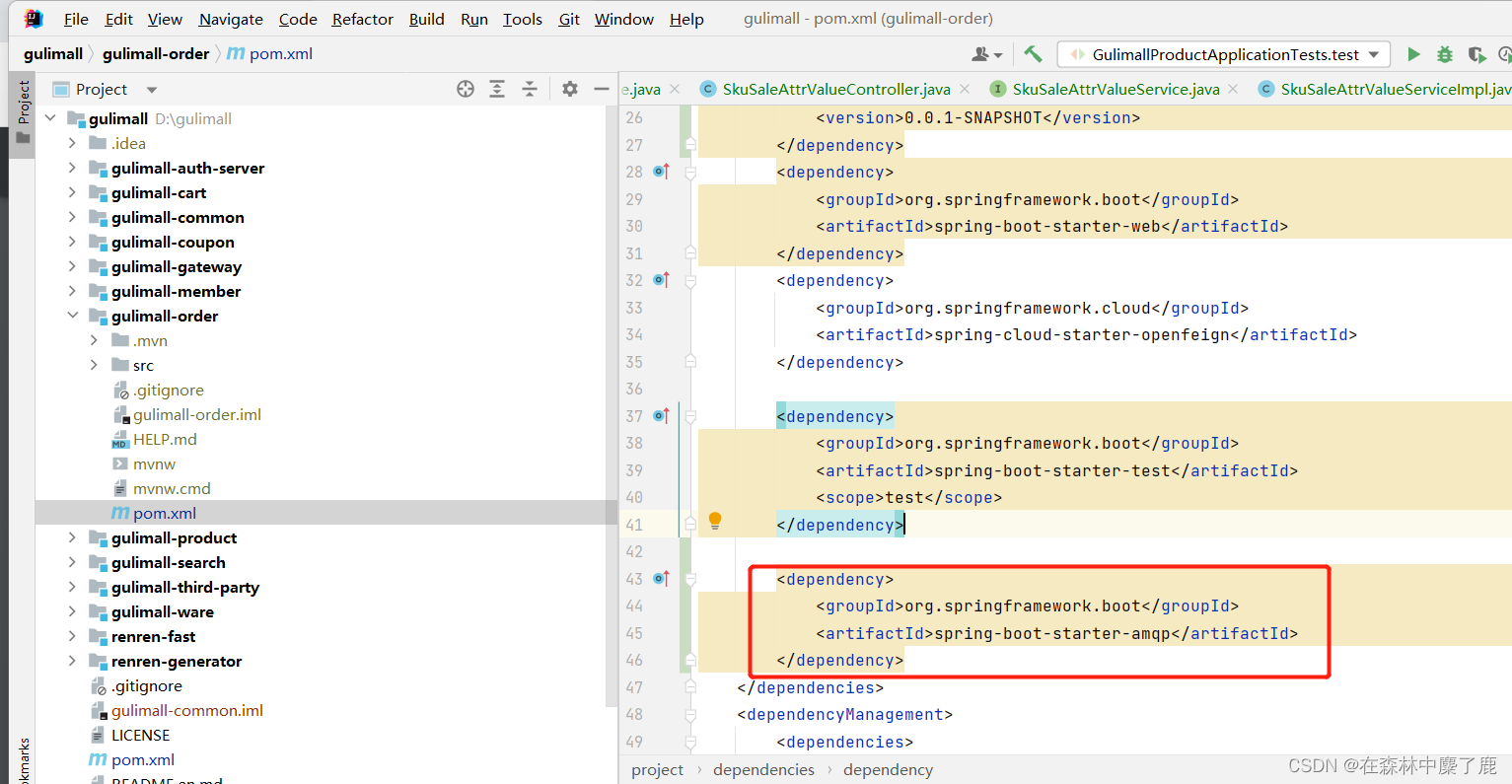Fold the dependency block at line 37
This screenshot has height=784, width=1512.
[x=690, y=416]
